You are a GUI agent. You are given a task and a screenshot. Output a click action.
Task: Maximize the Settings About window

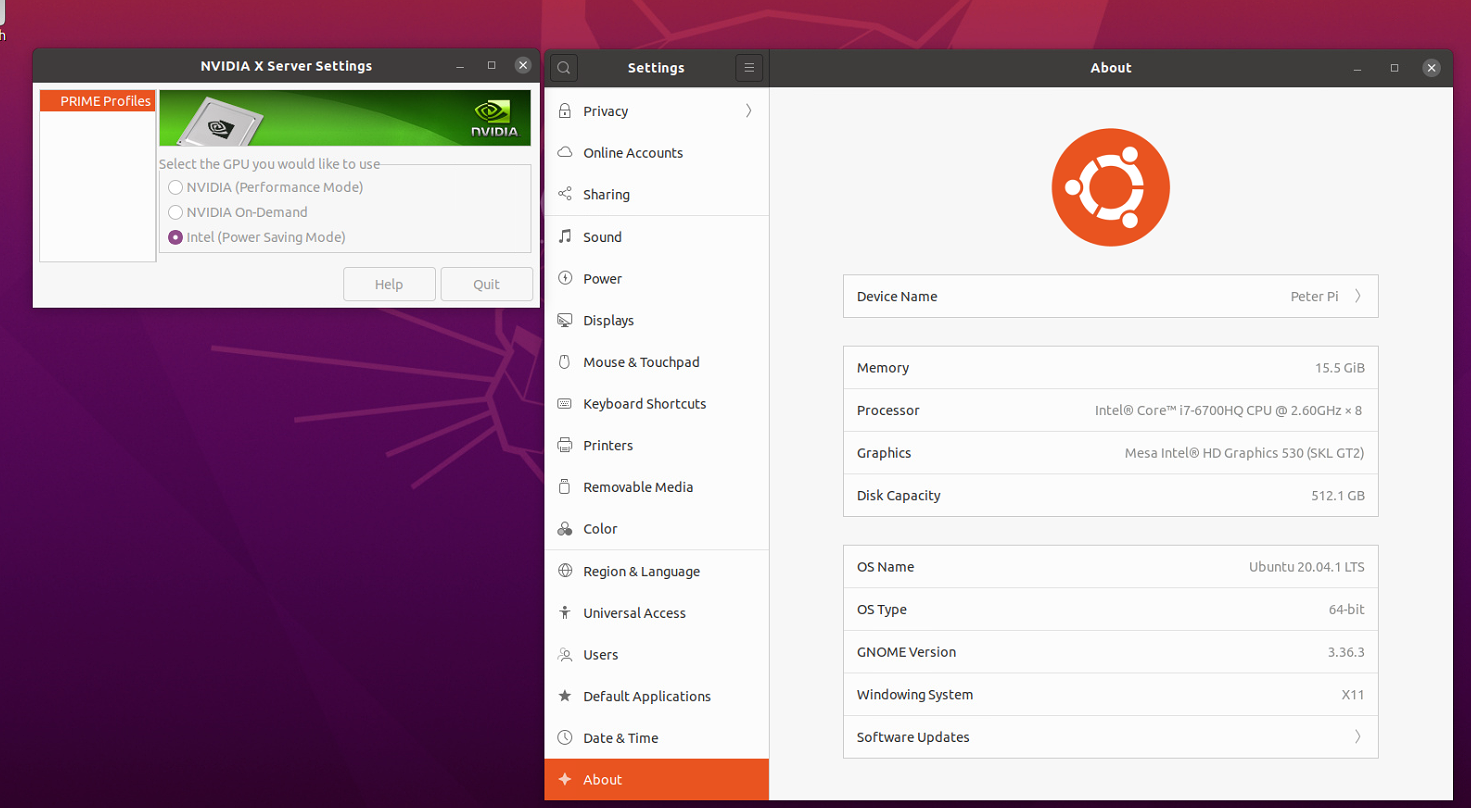1394,68
